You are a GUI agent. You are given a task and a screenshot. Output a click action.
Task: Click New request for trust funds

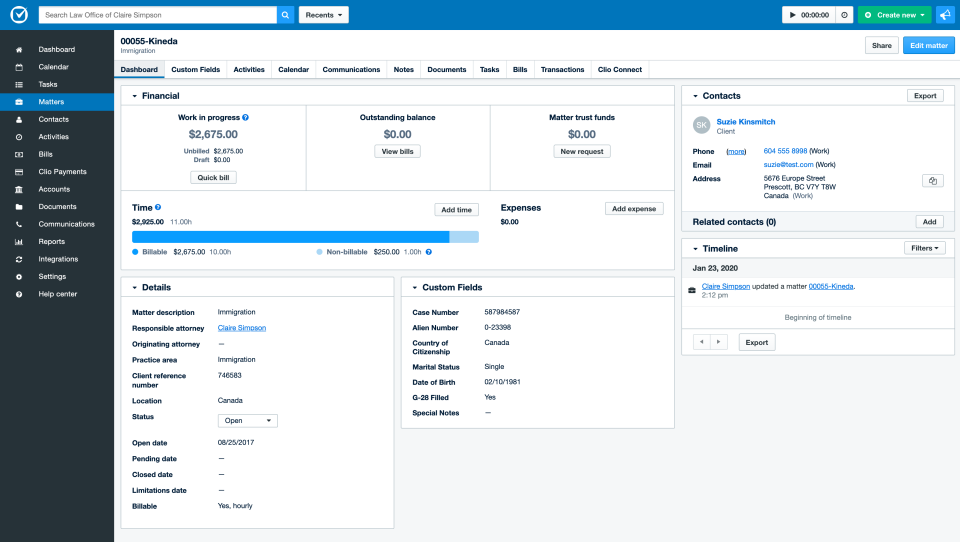[582, 151]
